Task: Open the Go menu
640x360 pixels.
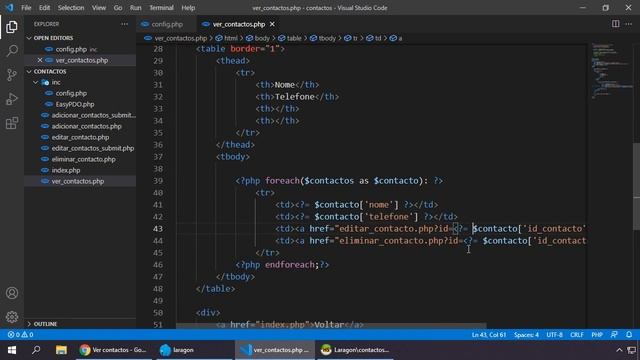Action: pos(118,8)
